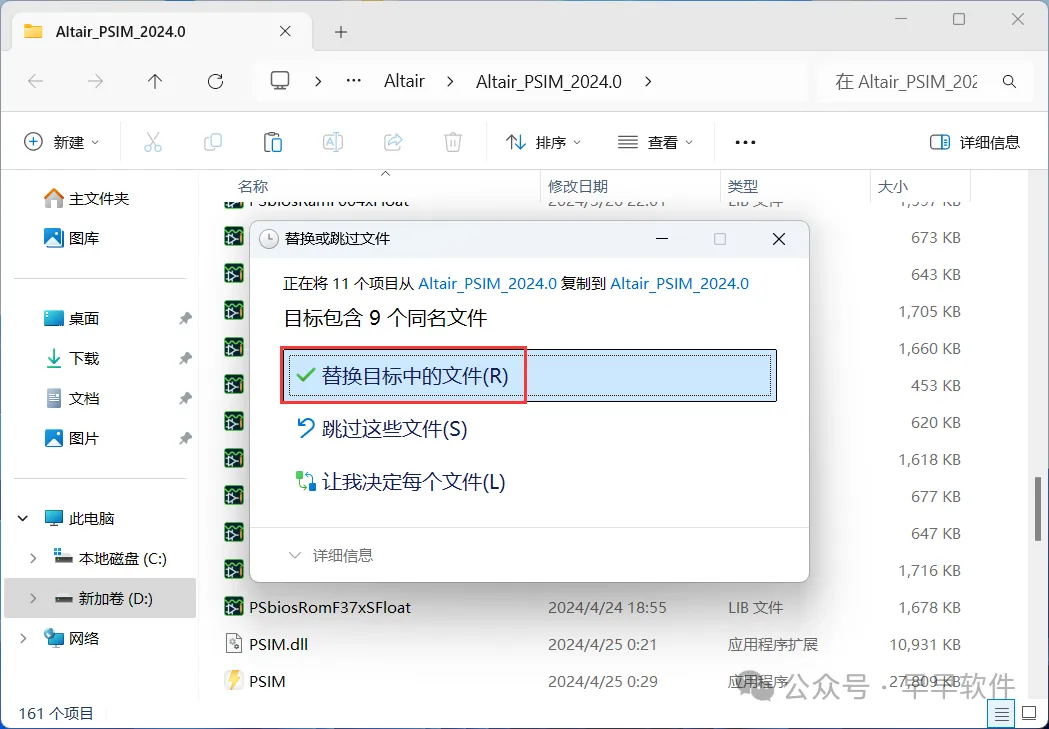Select 本地磁盘 (C:) drive
Image resolution: width=1049 pixels, height=729 pixels.
[110, 558]
